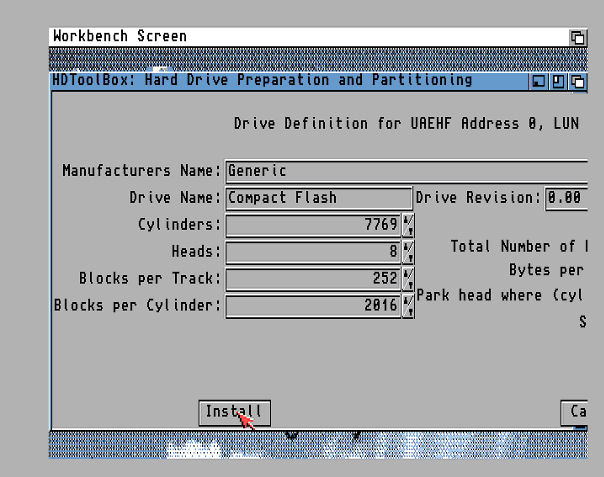Click the partially visible Cancel button
604x477 pixels.
574,413
